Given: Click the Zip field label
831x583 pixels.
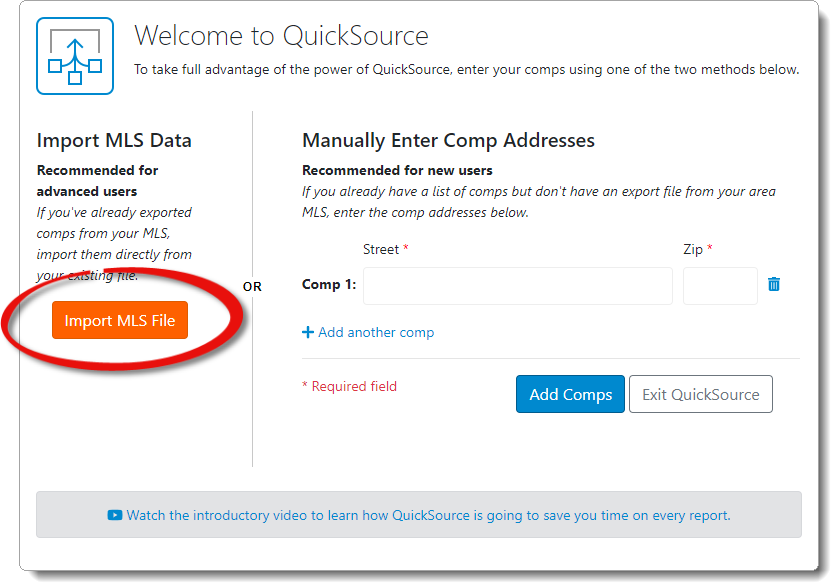Looking at the screenshot, I should pyautogui.click(x=693, y=249).
